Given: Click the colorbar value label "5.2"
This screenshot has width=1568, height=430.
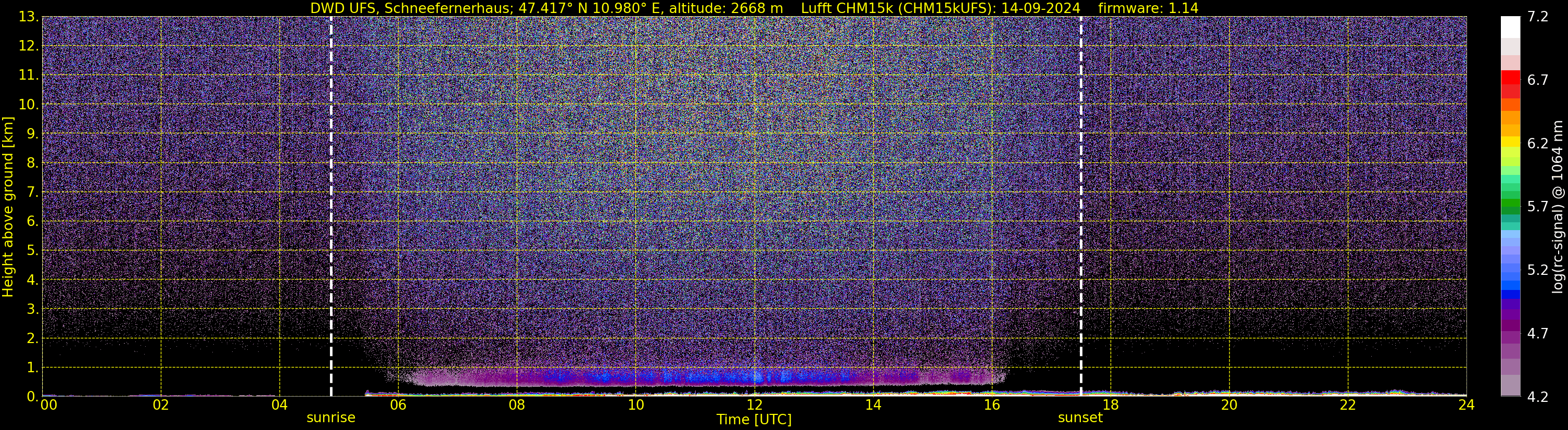Looking at the screenshot, I should click(x=1538, y=270).
